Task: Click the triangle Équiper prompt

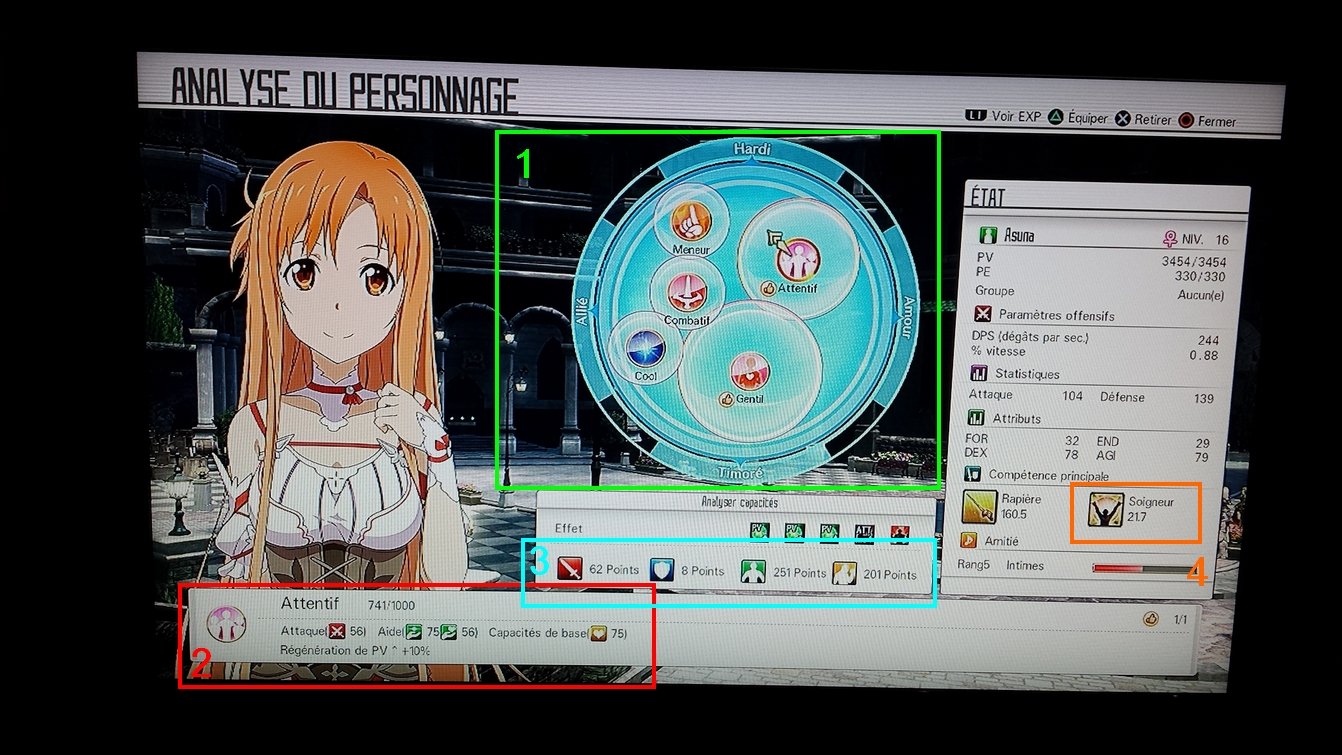Action: [1077, 118]
